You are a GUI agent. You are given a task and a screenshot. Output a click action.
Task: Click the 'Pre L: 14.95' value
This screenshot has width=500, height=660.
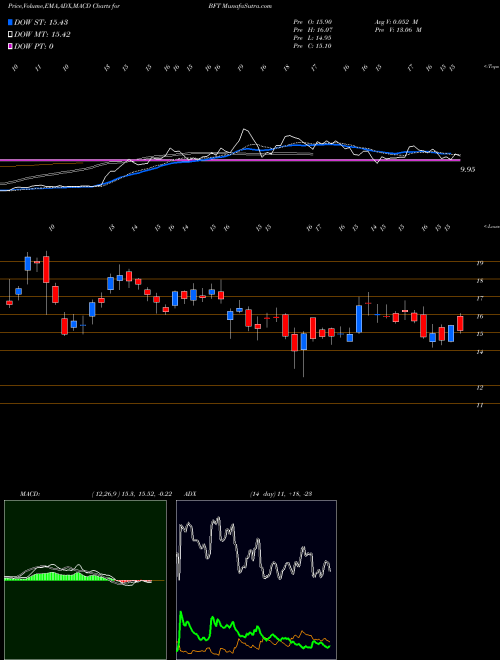click(313, 38)
